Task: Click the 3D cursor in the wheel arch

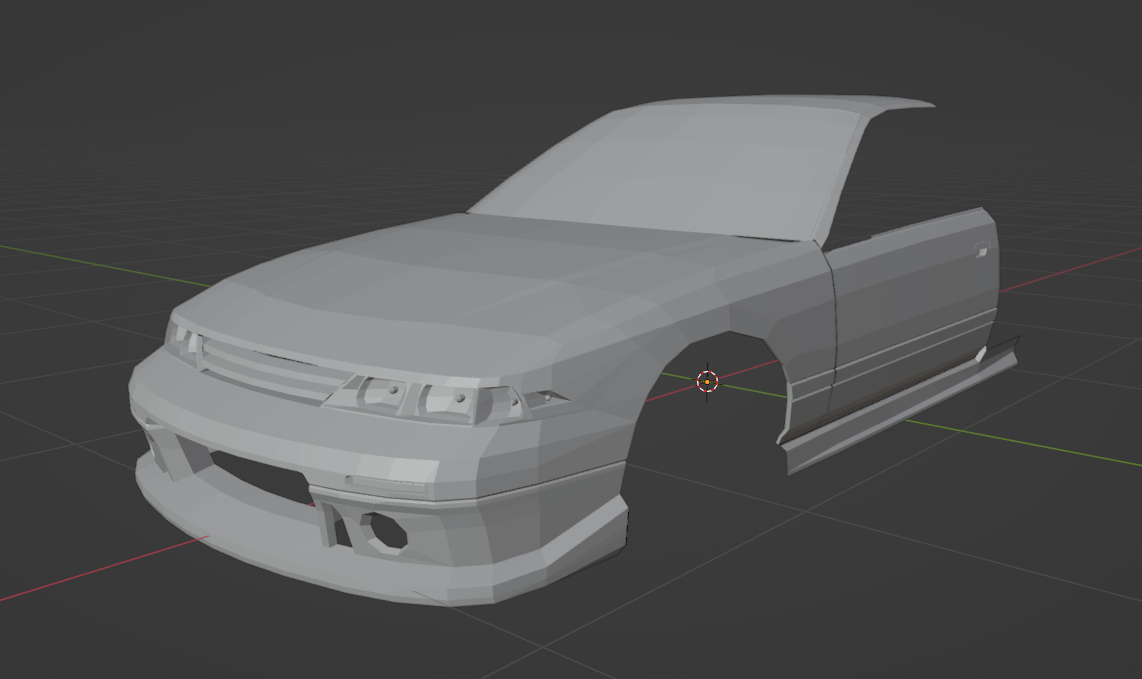Action: pyautogui.click(x=707, y=381)
